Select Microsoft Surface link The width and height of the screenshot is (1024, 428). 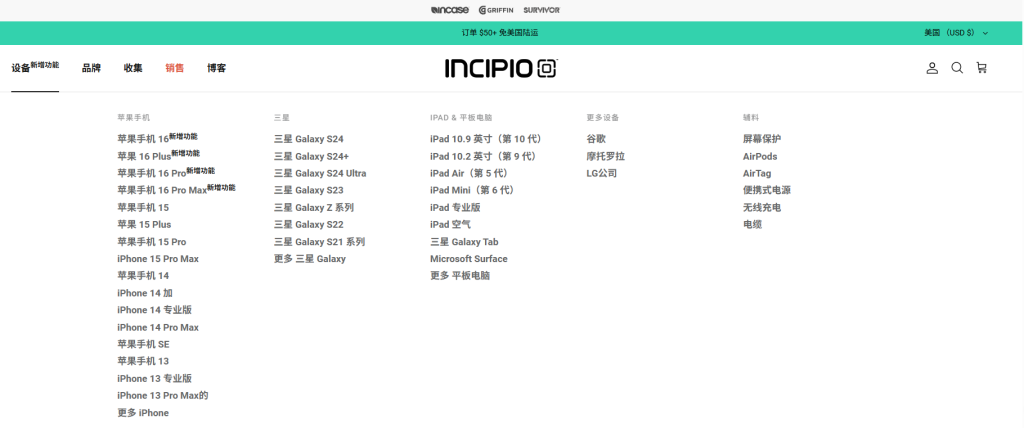click(468, 259)
